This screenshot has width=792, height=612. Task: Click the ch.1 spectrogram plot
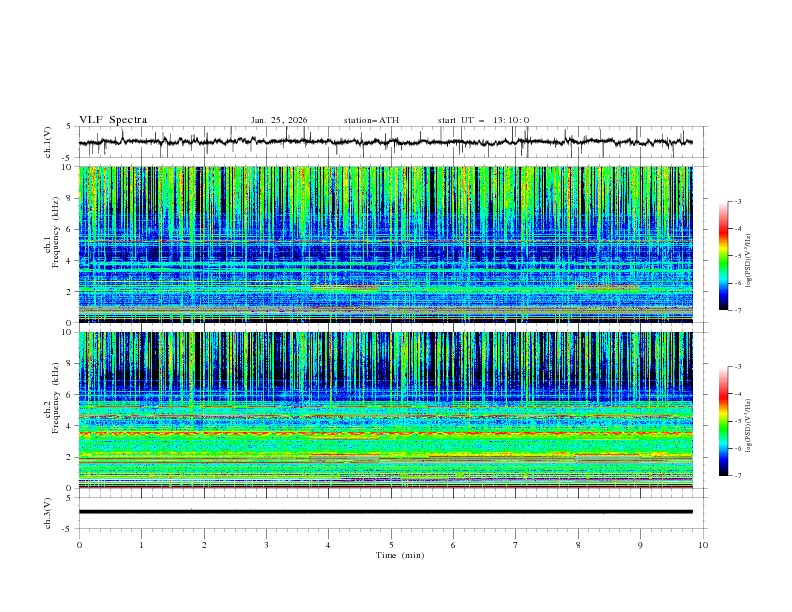(x=386, y=244)
